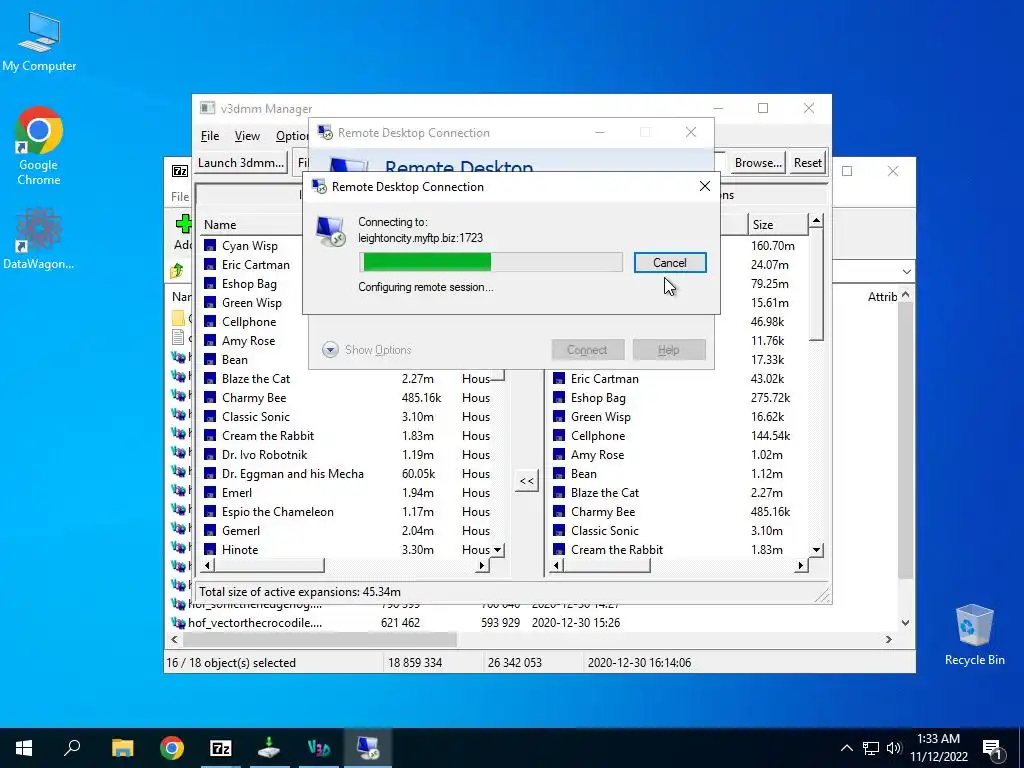This screenshot has width=1024, height=768.
Task: Click the Emerl file icon
Action: pos(210,492)
